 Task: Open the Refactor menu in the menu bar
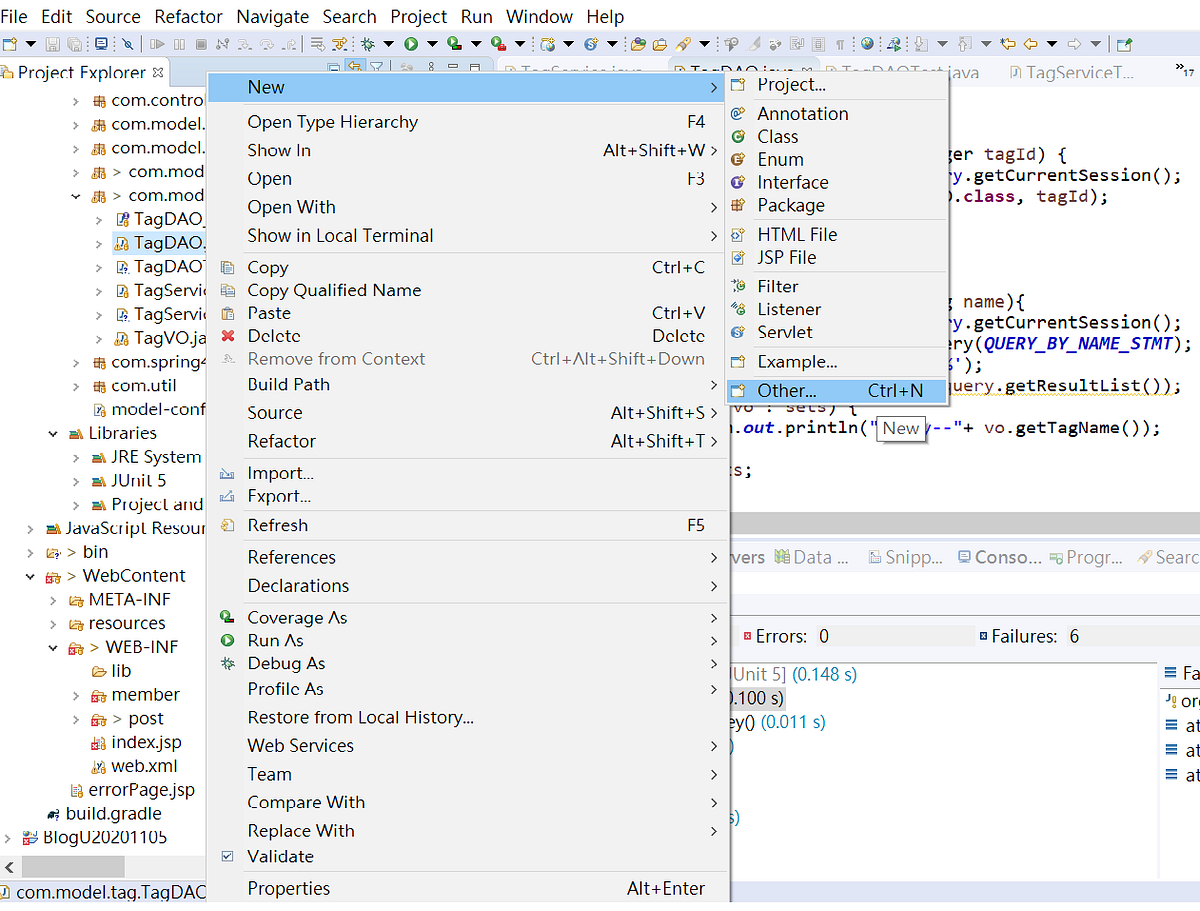[188, 16]
